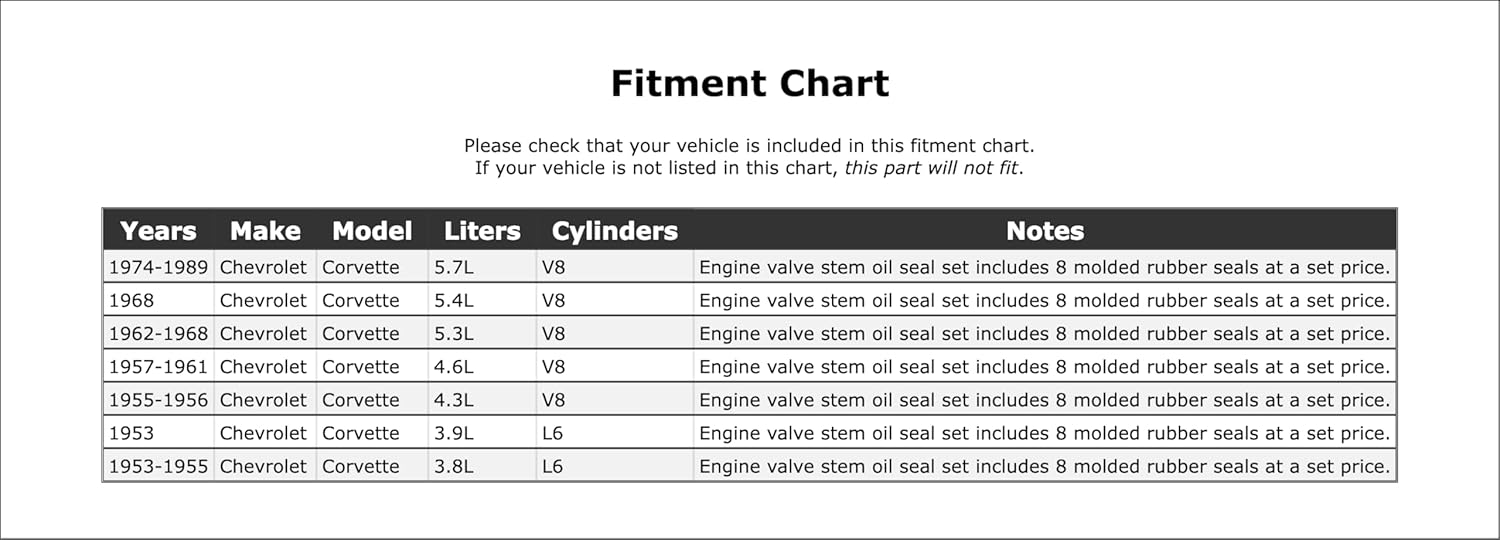The height and width of the screenshot is (540, 1500).
Task: Select the 4.6L liters cell
Action: tap(454, 367)
